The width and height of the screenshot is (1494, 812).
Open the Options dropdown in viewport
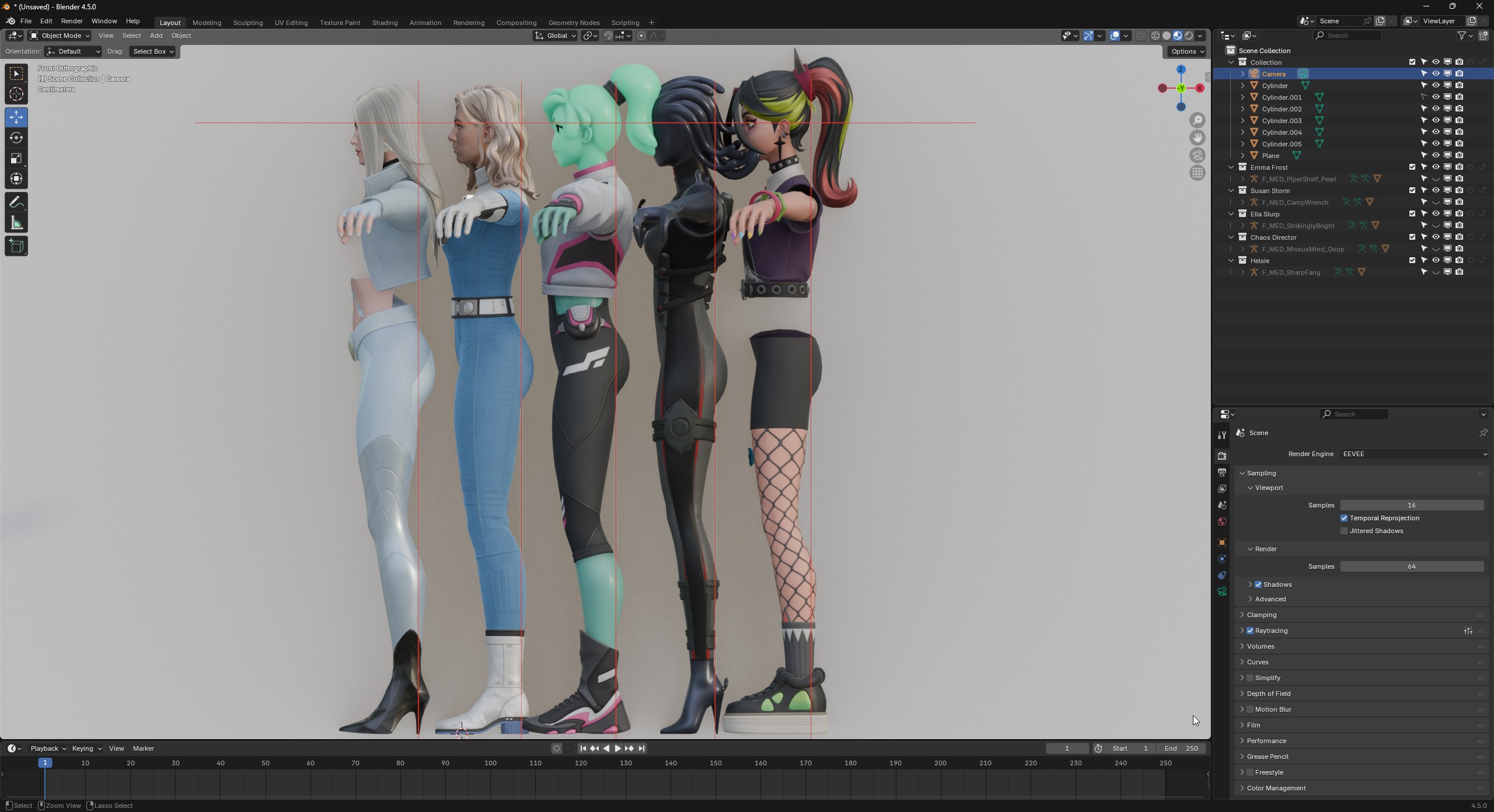pos(1187,51)
